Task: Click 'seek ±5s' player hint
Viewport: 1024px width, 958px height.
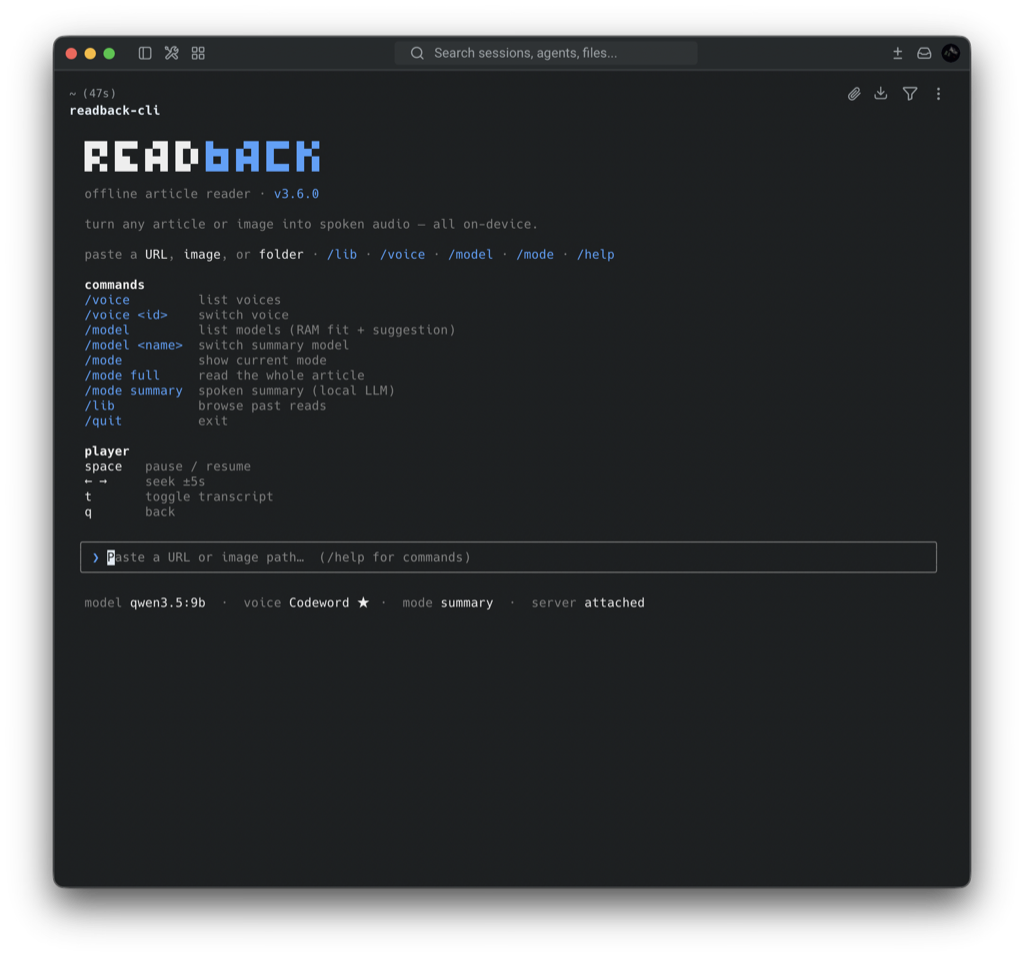Action: pyautogui.click(x=175, y=481)
